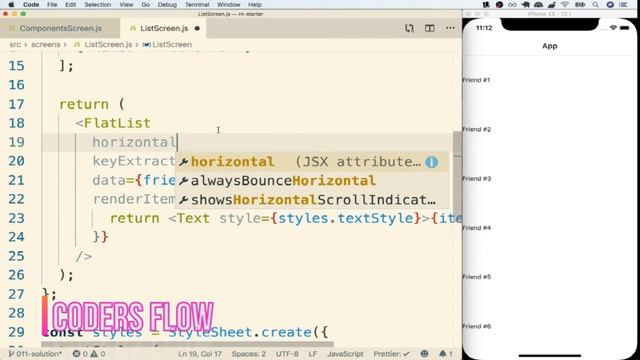Screen dimensions: 640x360
Task: Choose showsHorizontalScrollIndicator suggestion
Action: (312, 200)
